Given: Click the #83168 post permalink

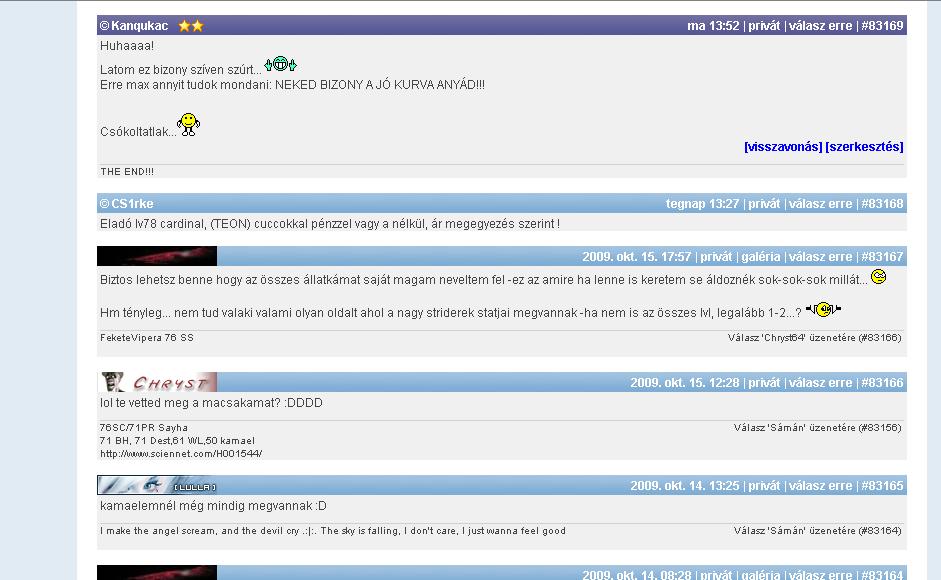Looking at the screenshot, I should click(882, 204).
